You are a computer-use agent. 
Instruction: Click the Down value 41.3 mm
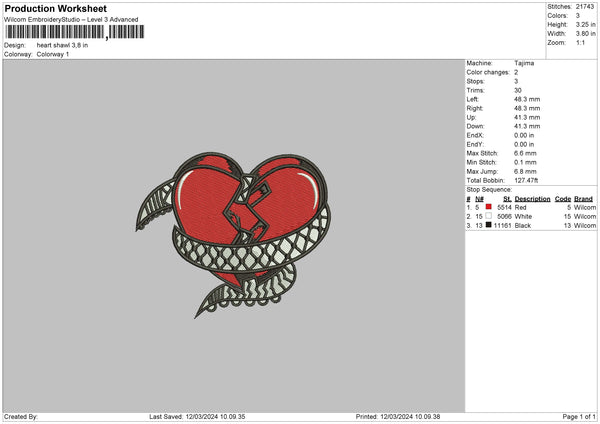(x=527, y=126)
